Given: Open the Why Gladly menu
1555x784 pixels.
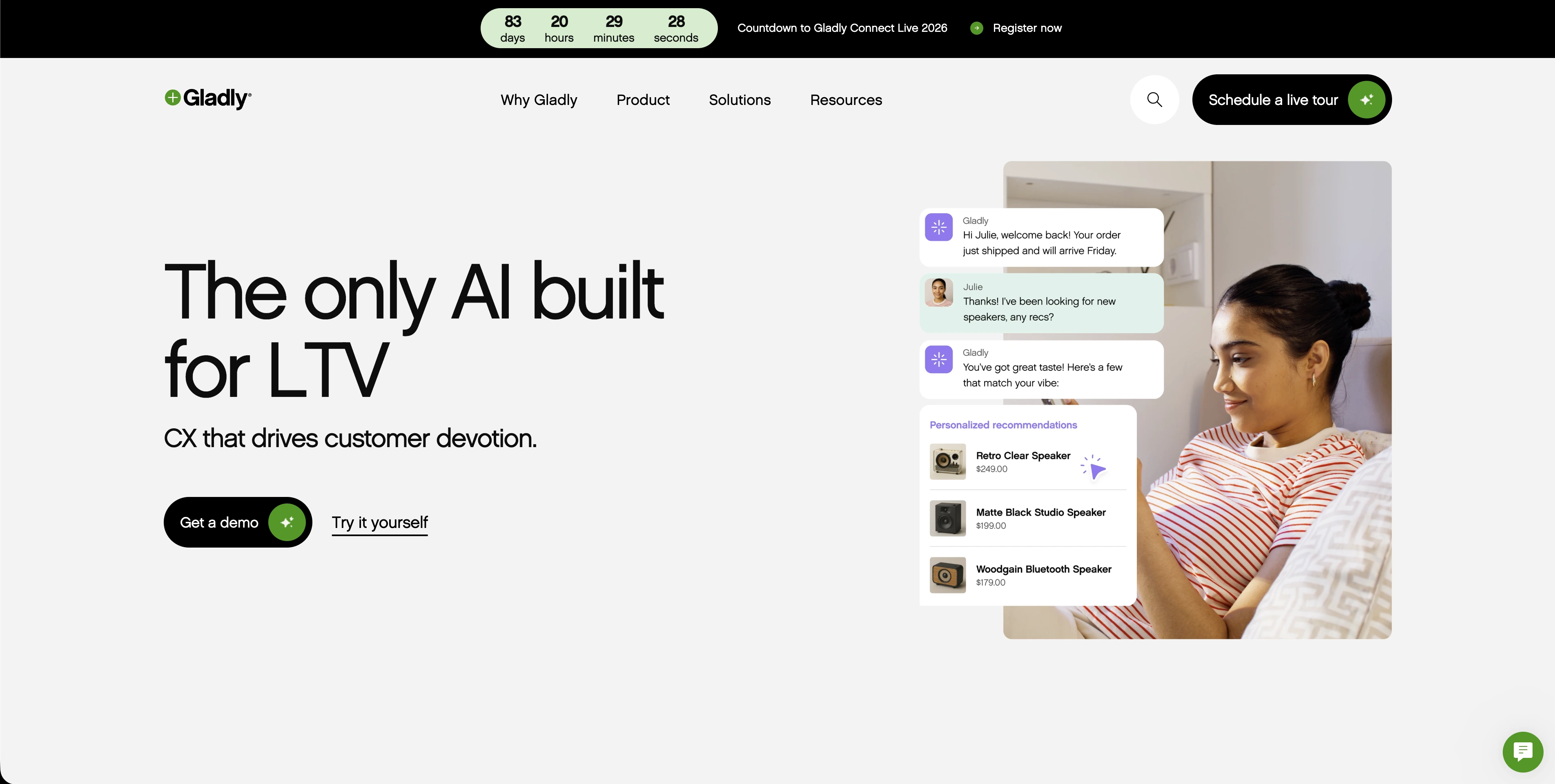Looking at the screenshot, I should tap(539, 100).
